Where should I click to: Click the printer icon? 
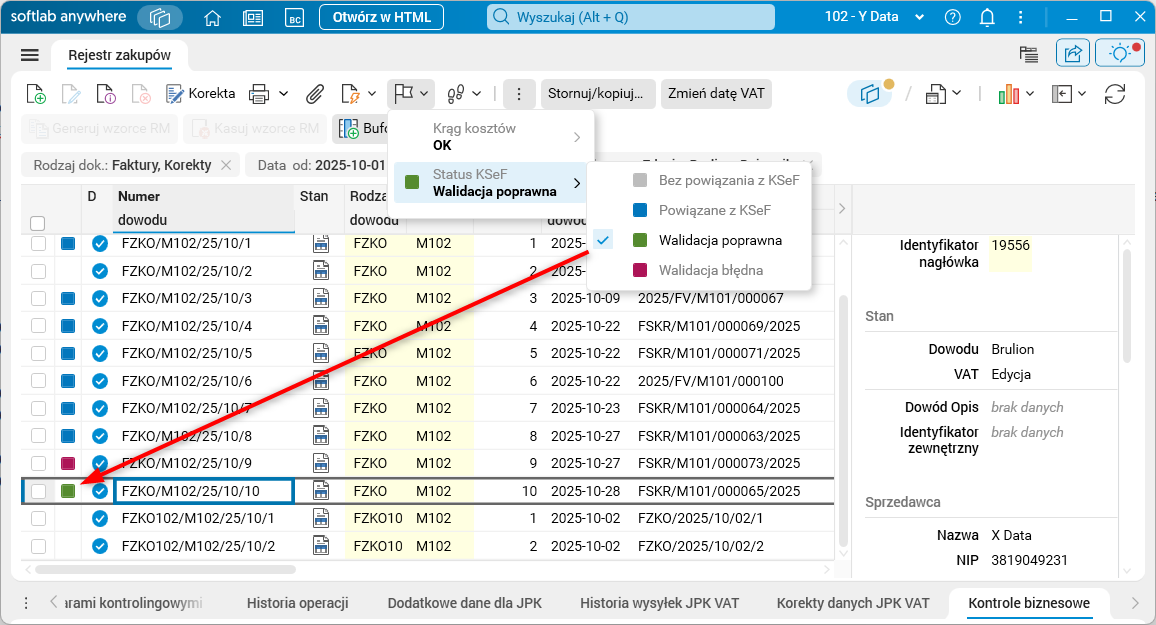point(260,94)
